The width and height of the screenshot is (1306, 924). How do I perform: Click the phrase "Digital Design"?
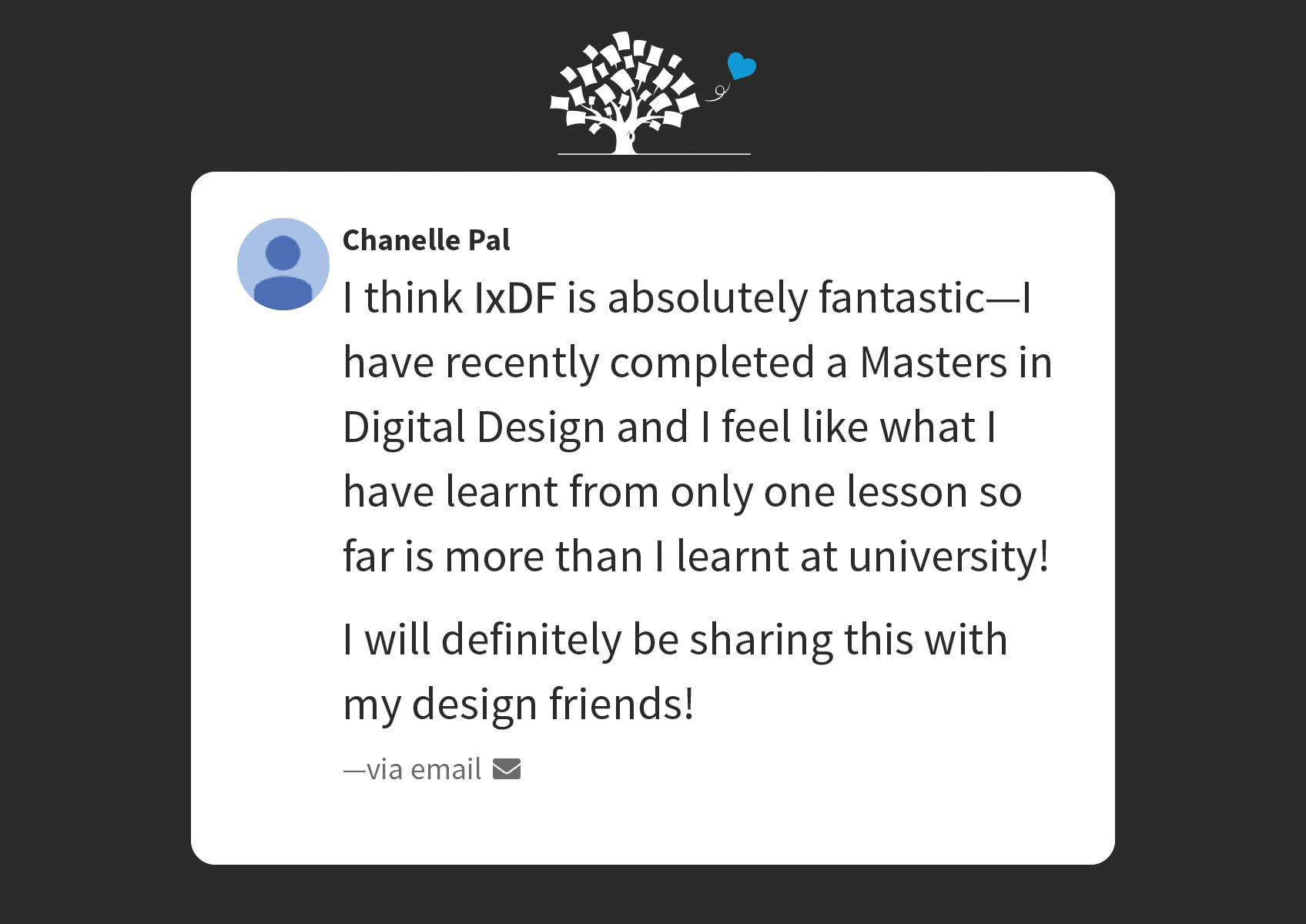[x=474, y=427]
